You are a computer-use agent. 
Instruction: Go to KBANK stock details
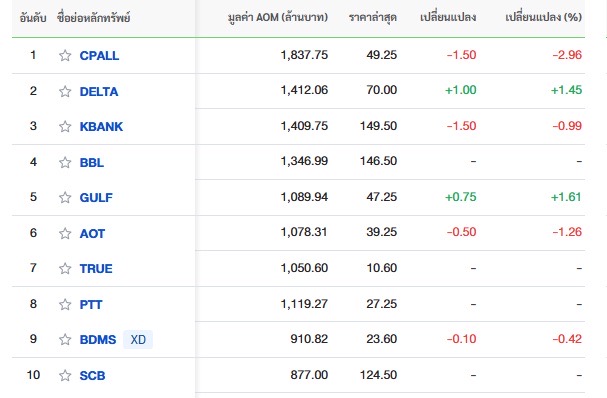pyautogui.click(x=101, y=127)
